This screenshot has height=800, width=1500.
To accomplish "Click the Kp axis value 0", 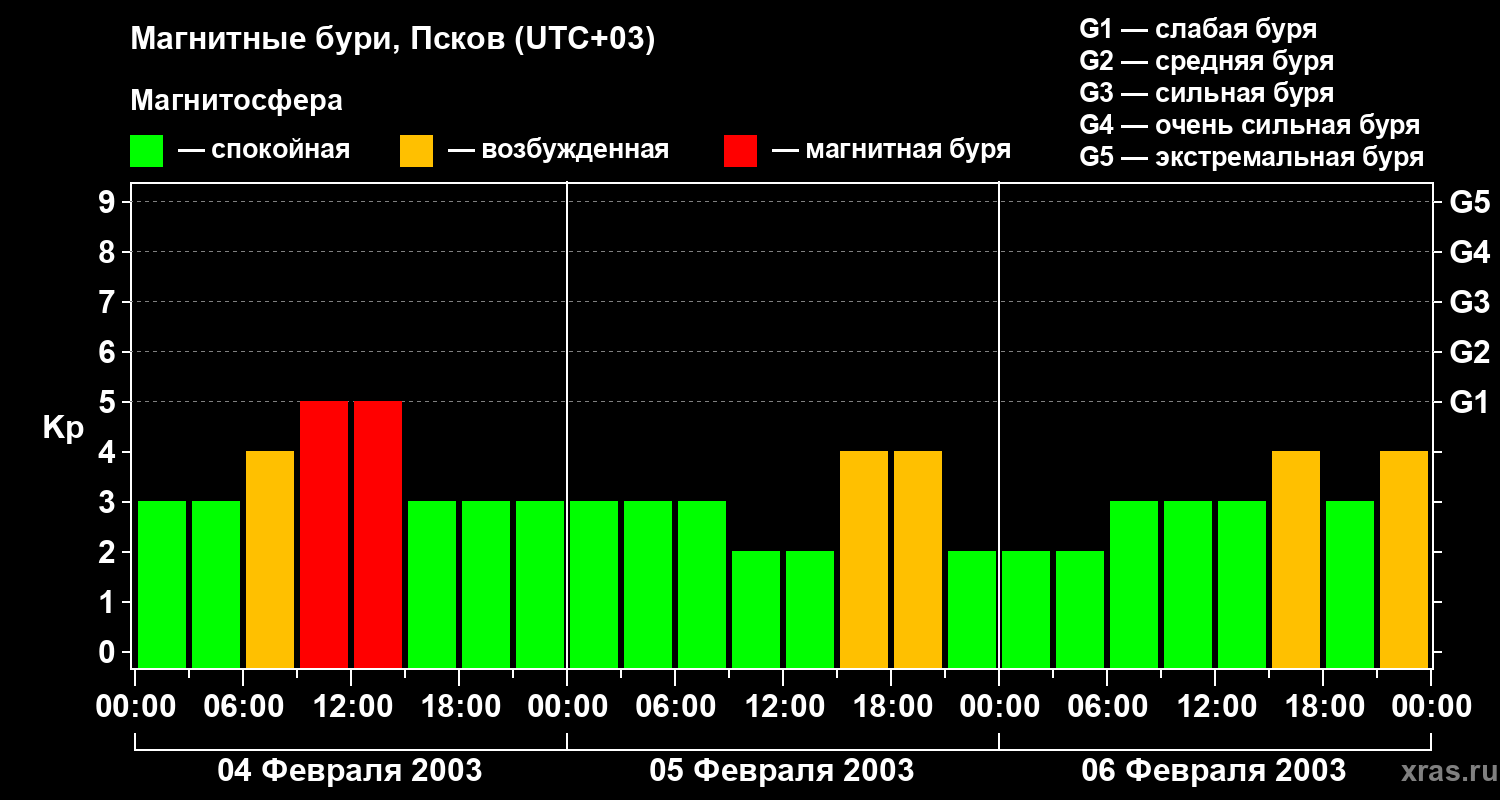I will click(108, 652).
